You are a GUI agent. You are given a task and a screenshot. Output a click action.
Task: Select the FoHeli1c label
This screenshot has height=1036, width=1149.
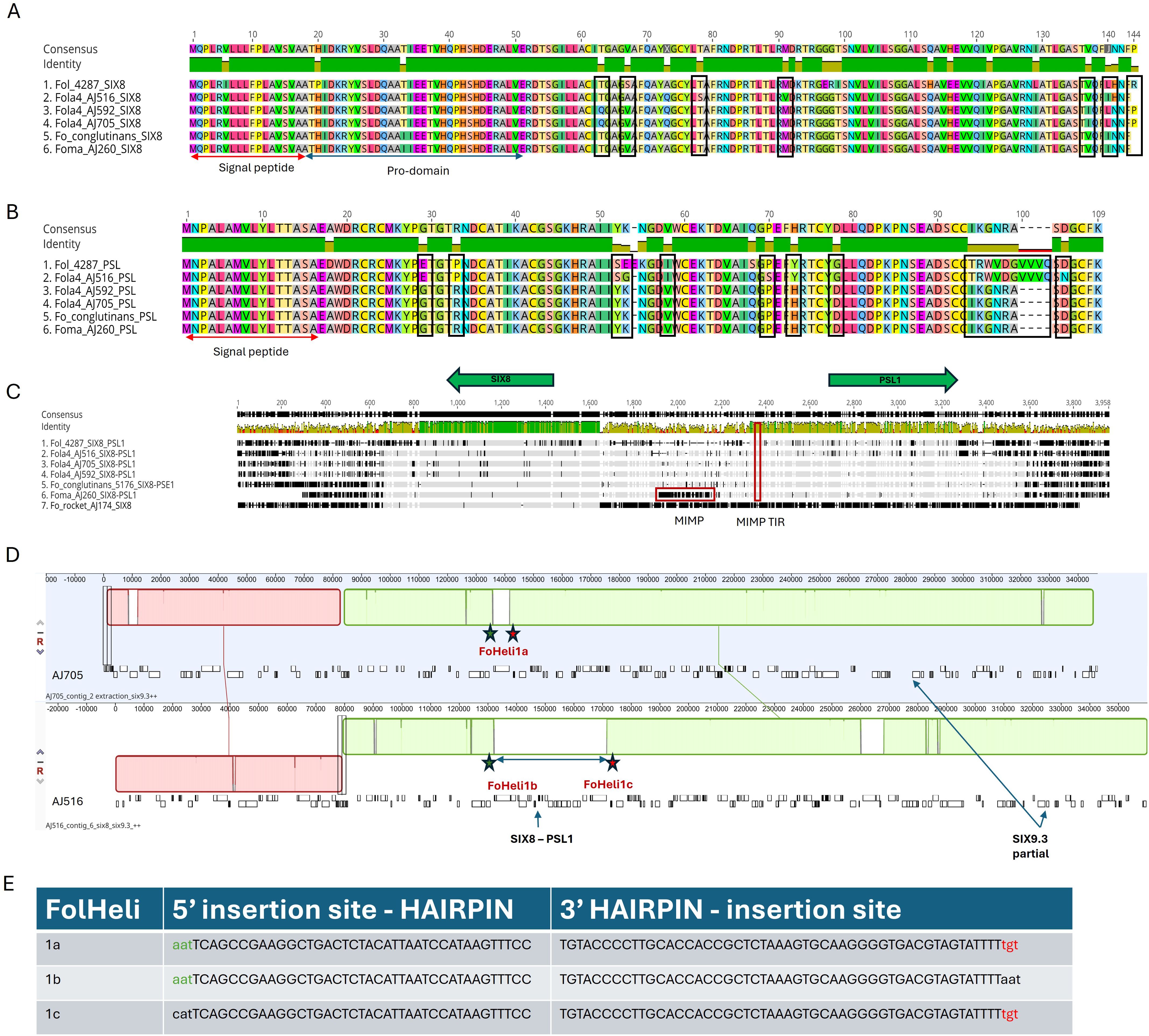608,784
